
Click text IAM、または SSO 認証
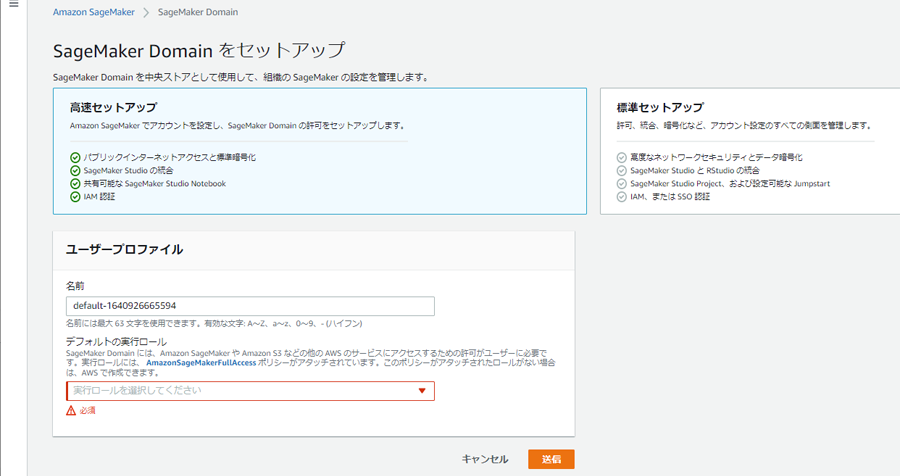670,197
